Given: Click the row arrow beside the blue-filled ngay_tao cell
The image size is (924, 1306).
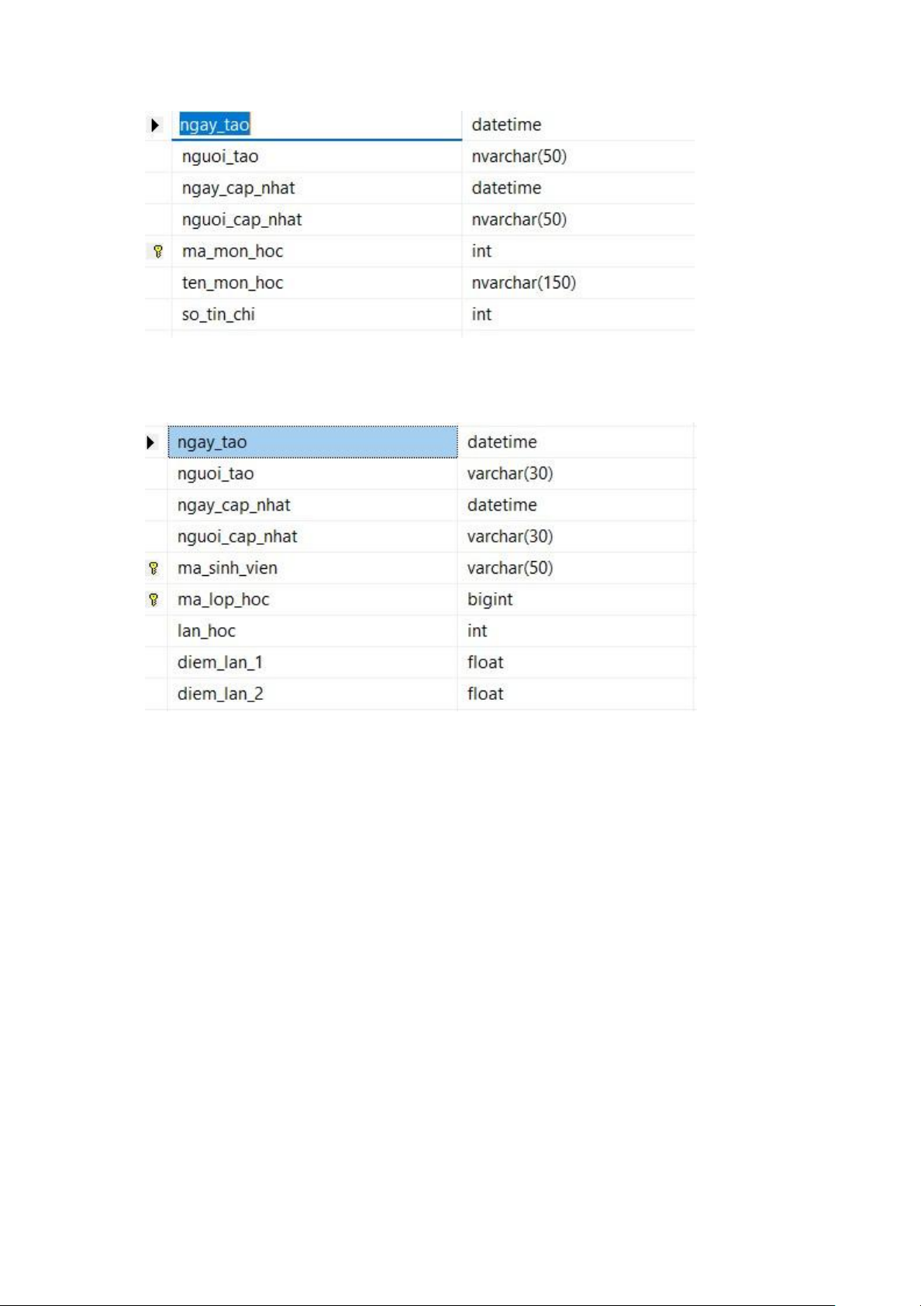Looking at the screenshot, I should pos(150,443).
